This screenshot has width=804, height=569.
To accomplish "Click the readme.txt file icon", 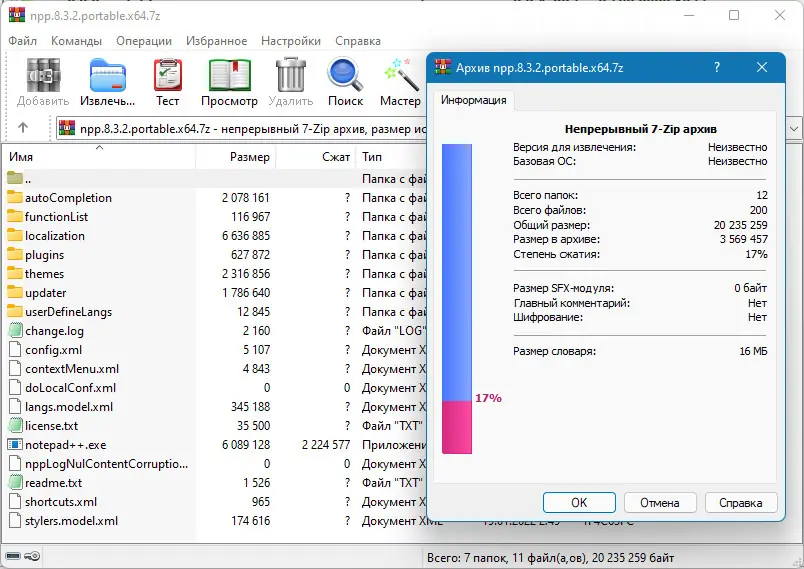I will click(15, 482).
